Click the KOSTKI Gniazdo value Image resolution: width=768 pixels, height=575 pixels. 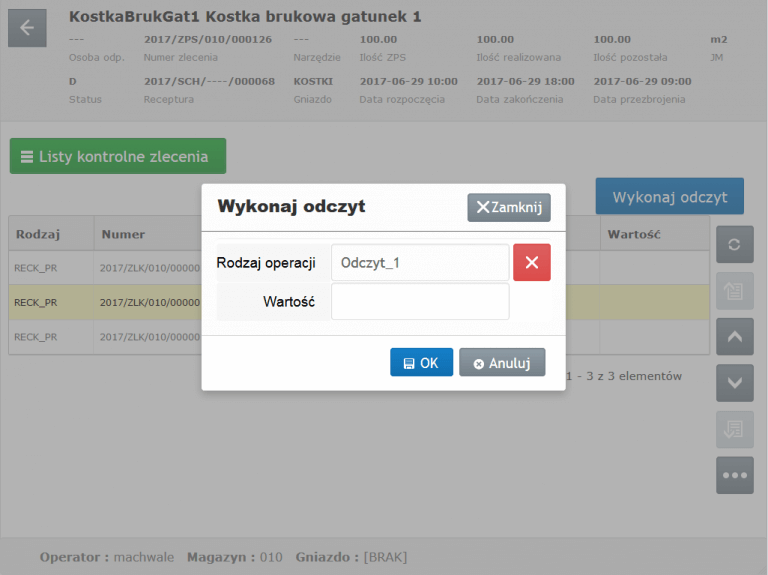(x=313, y=81)
